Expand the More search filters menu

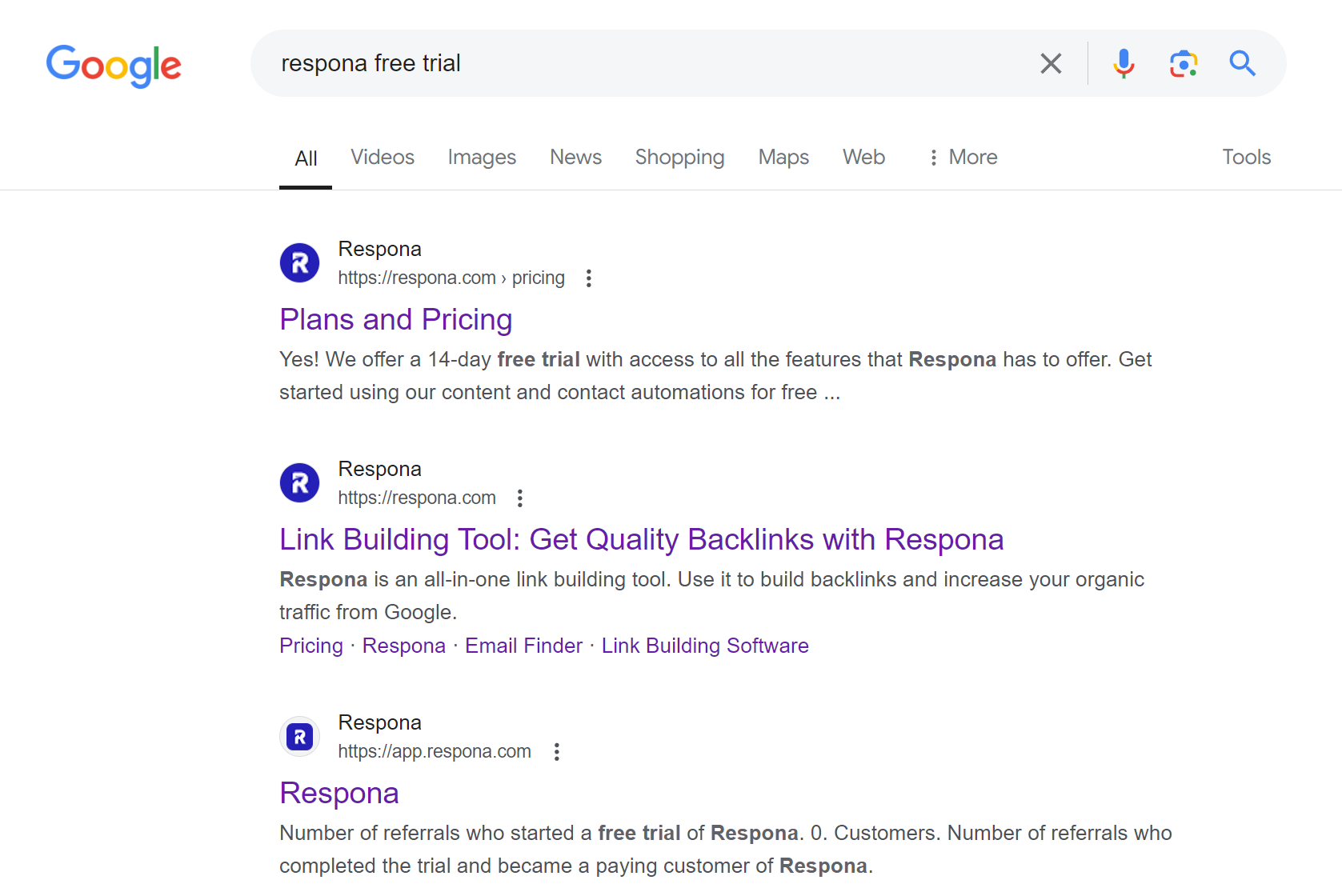point(963,157)
